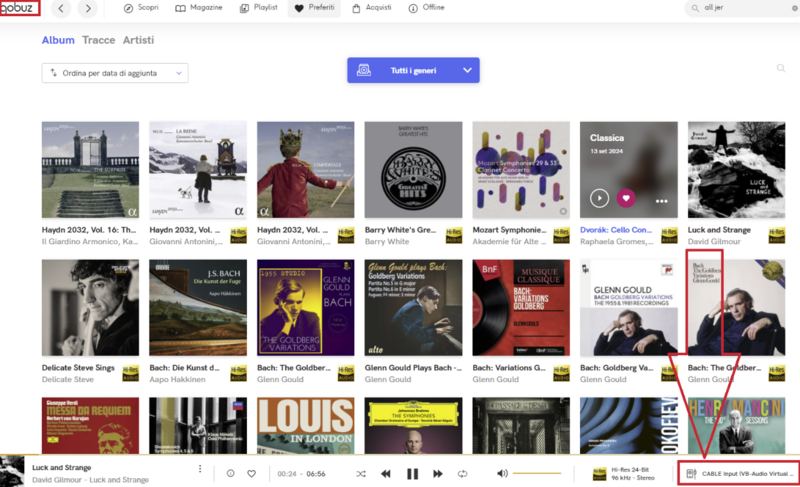Toggle shuffle playback
This screenshot has width=800, height=487.
click(x=360, y=473)
